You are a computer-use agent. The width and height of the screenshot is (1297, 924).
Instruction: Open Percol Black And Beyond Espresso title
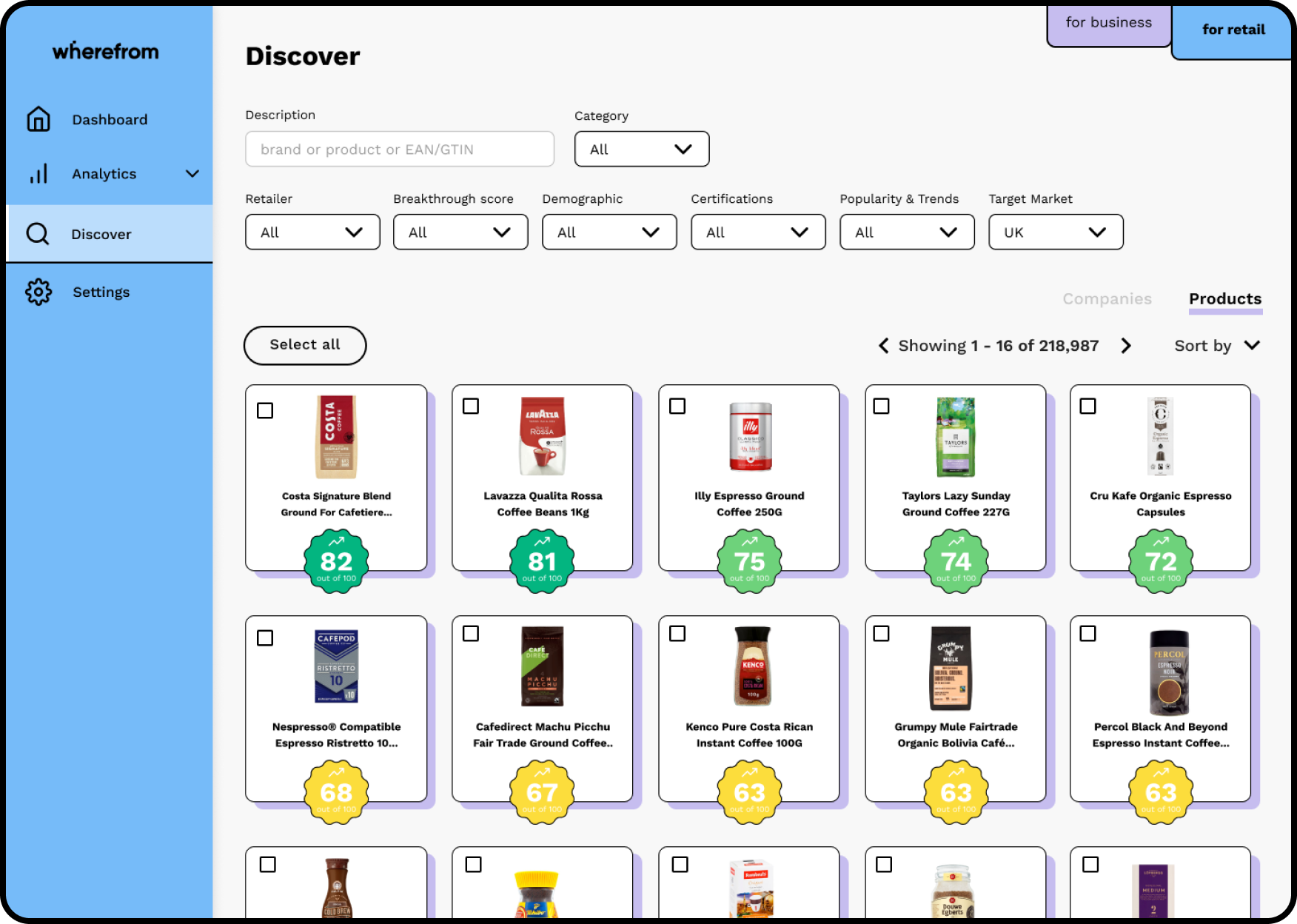click(x=1161, y=735)
